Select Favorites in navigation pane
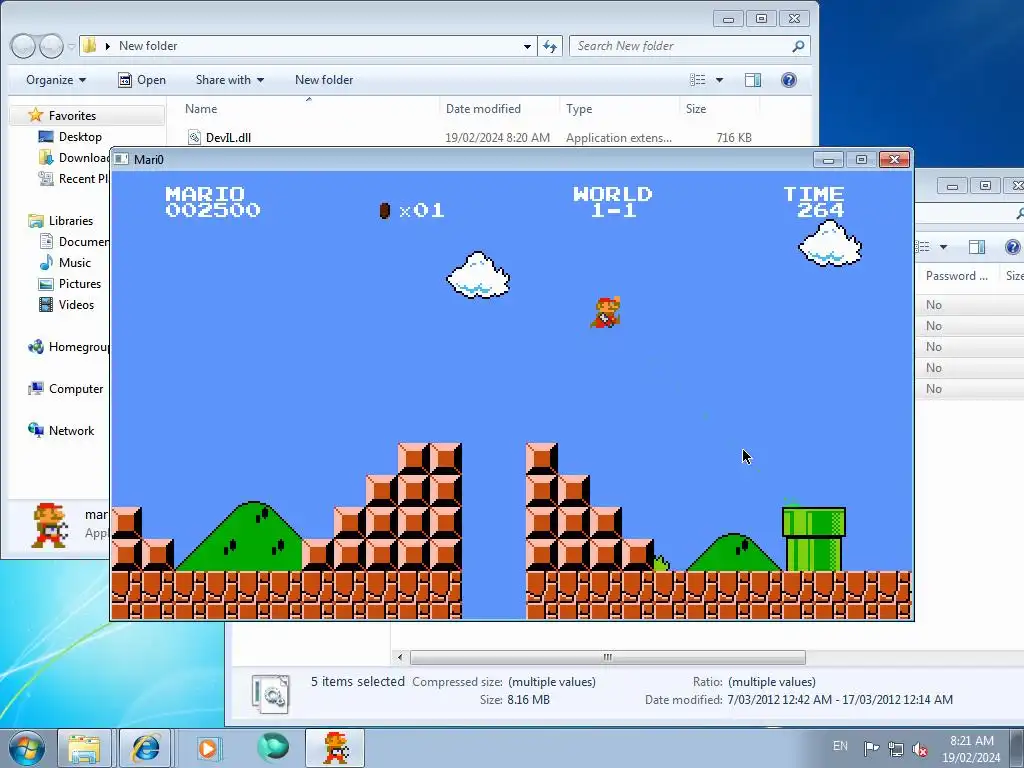Viewport: 1024px width, 768px height. [72, 116]
